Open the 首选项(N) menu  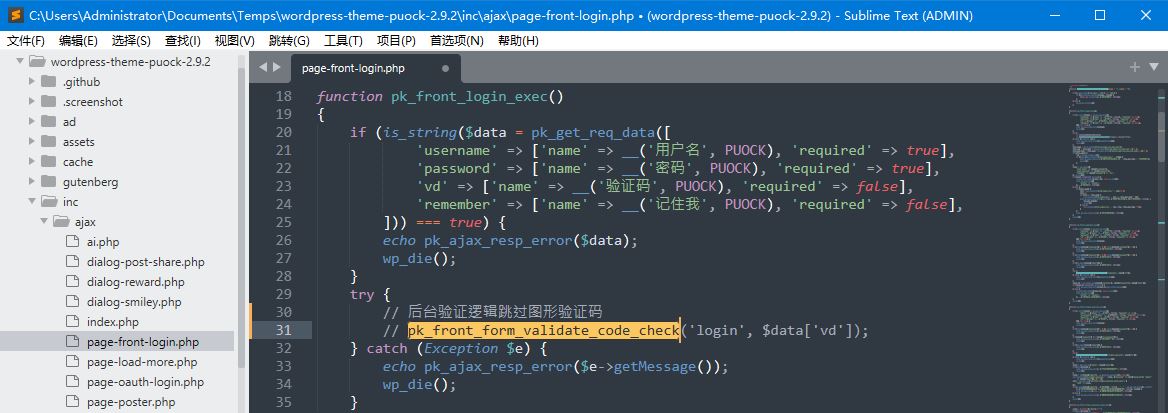[457, 41]
